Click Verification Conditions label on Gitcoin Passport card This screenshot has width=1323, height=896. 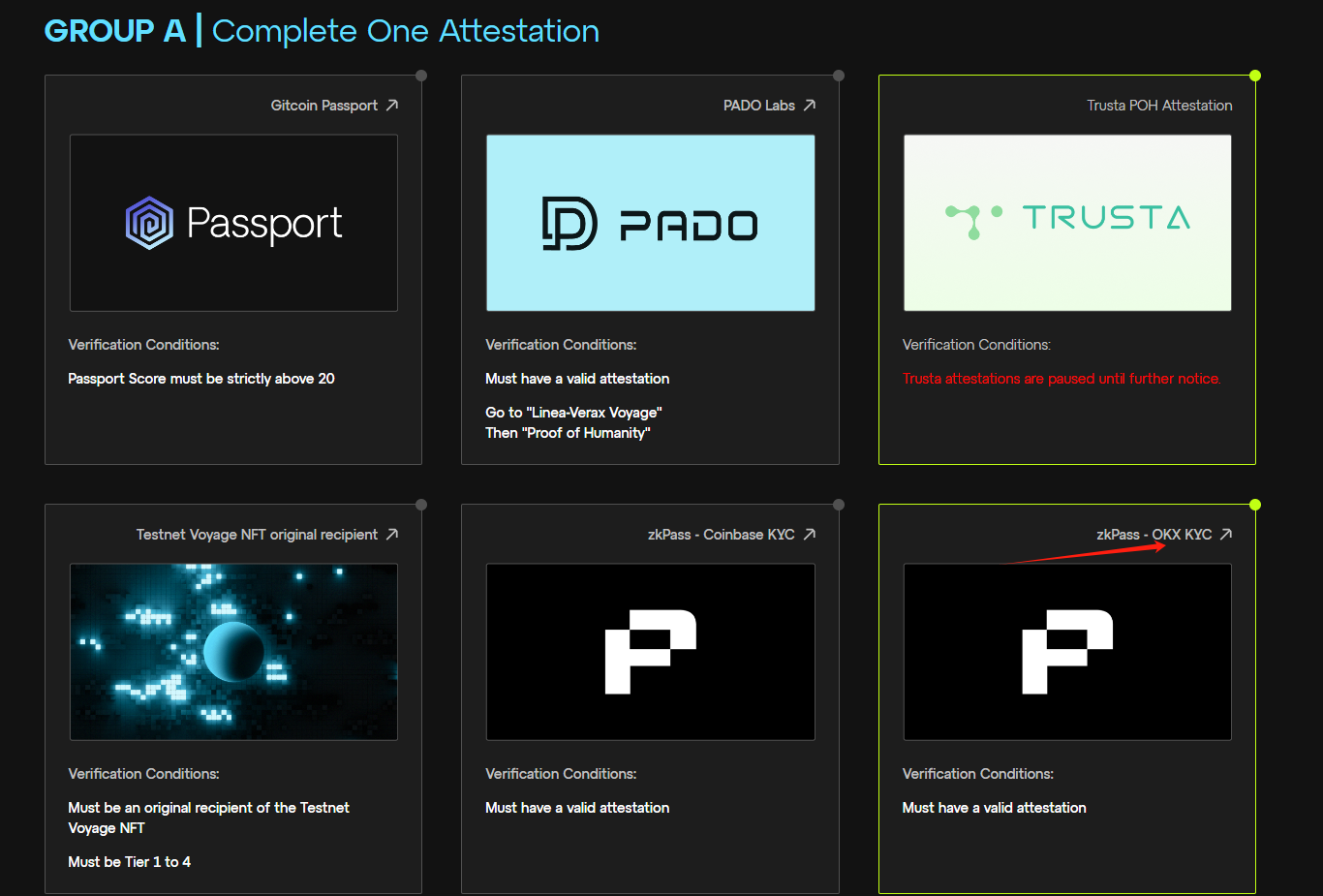click(x=143, y=345)
